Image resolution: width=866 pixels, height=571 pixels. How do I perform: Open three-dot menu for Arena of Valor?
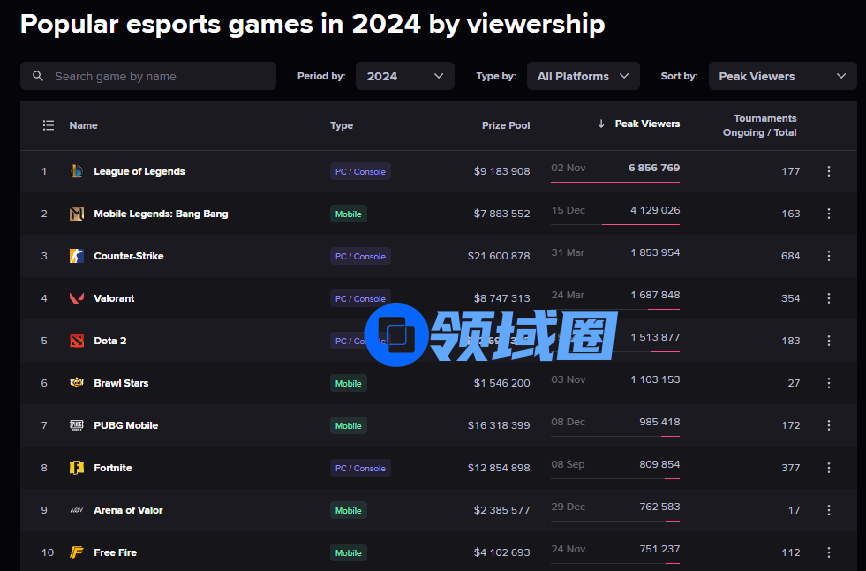pyautogui.click(x=828, y=510)
